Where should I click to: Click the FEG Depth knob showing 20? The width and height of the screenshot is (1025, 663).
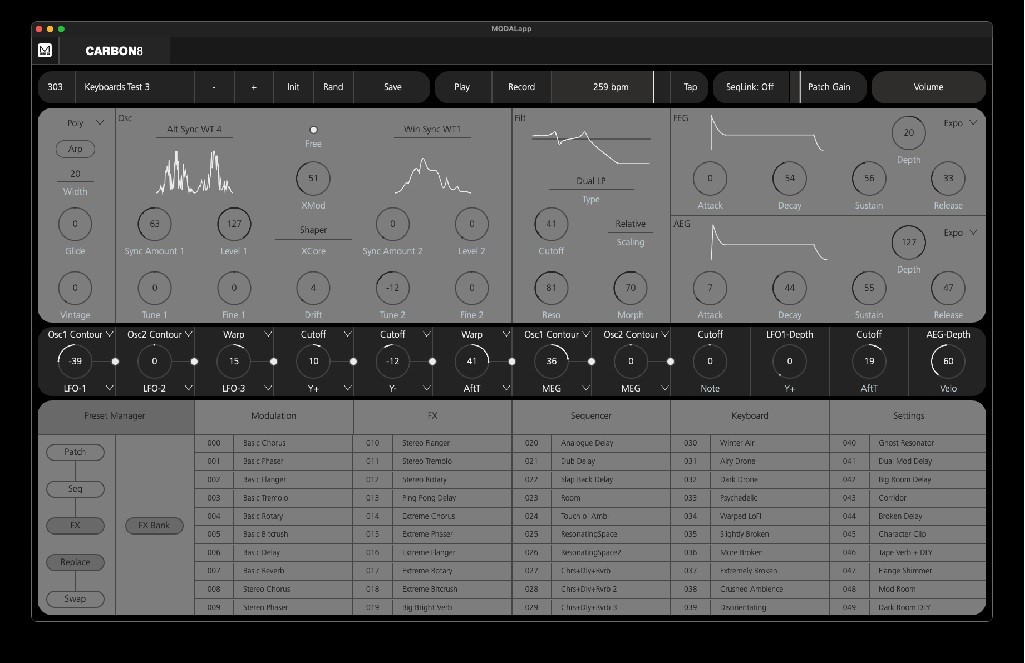click(909, 133)
